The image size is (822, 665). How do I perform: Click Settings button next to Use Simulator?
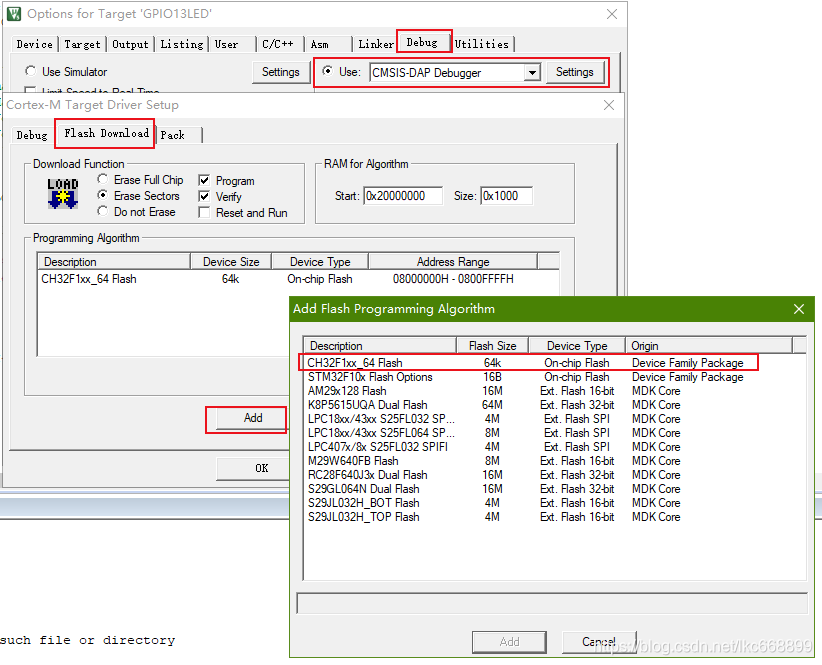(280, 72)
